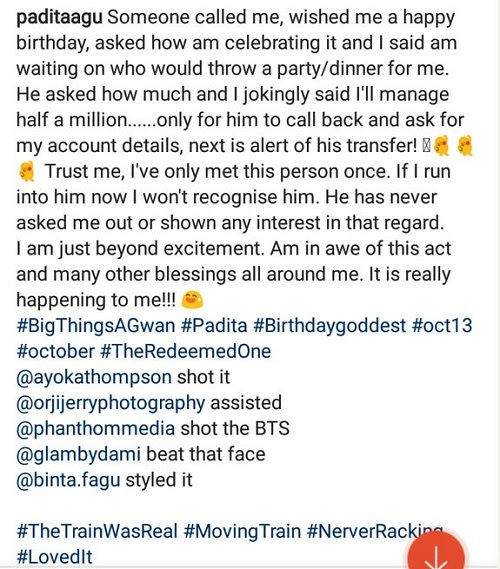
Task: Tap the #Birthdaygoddest hashtag
Action: (329, 326)
